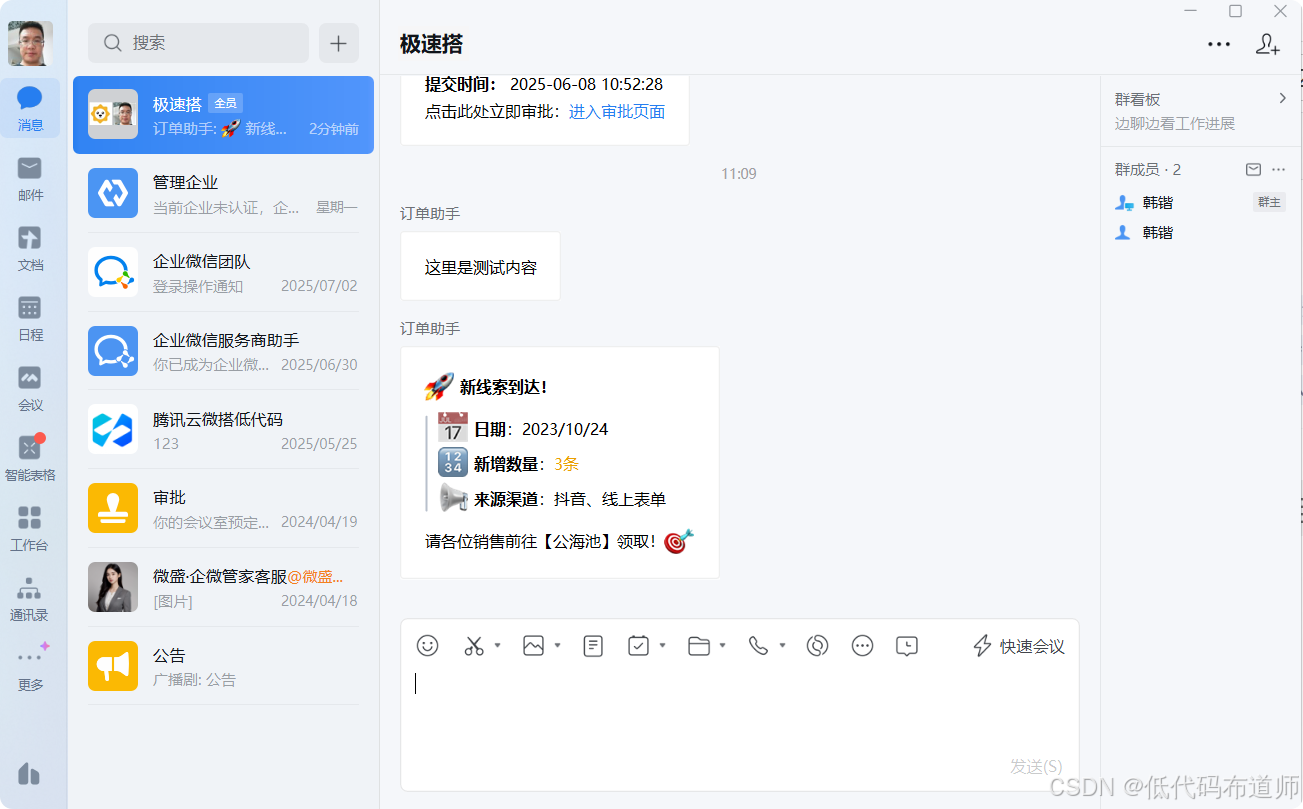Click the message input text area
The width and height of the screenshot is (1303, 809).
(x=739, y=710)
